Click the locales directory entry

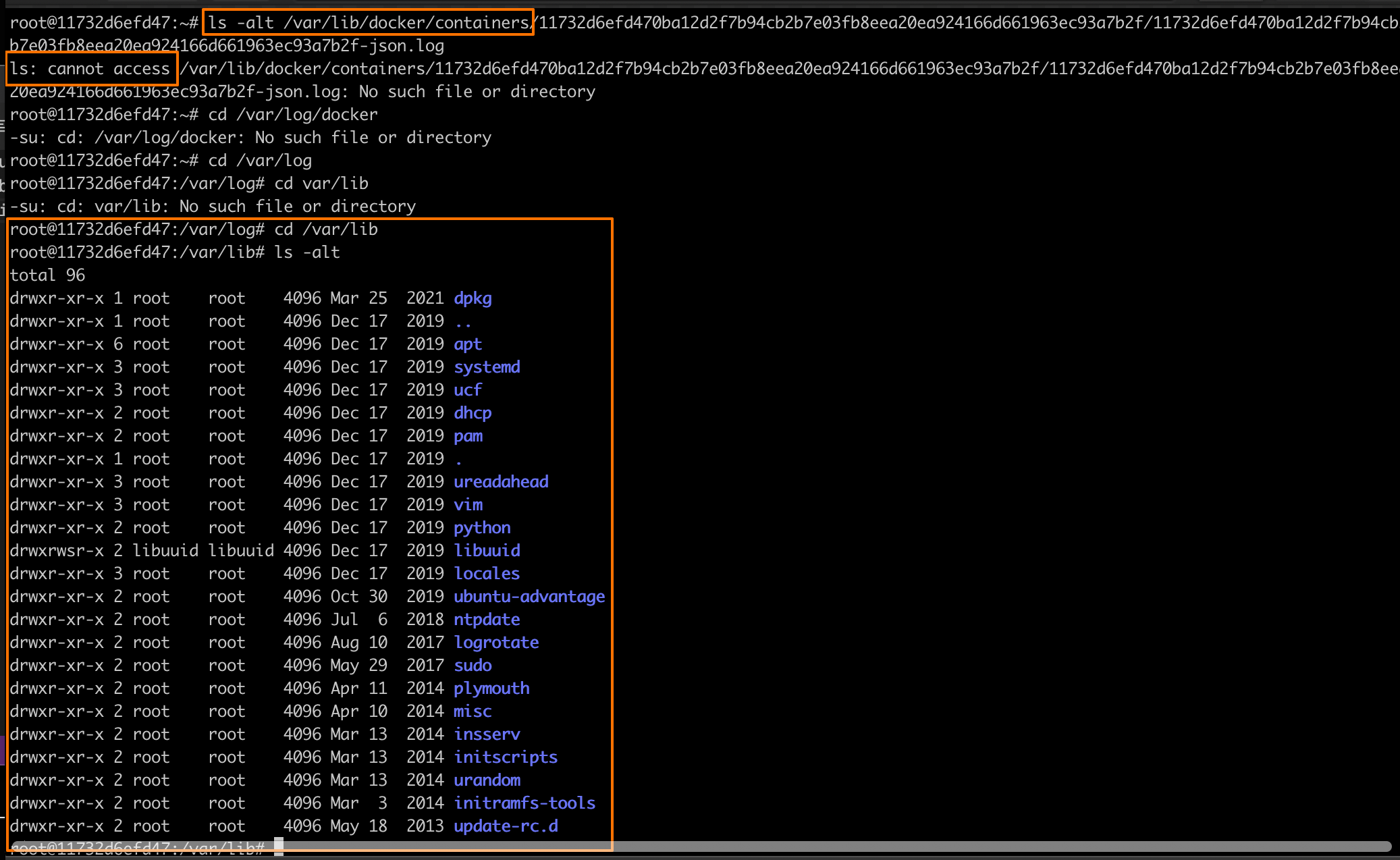tap(487, 574)
